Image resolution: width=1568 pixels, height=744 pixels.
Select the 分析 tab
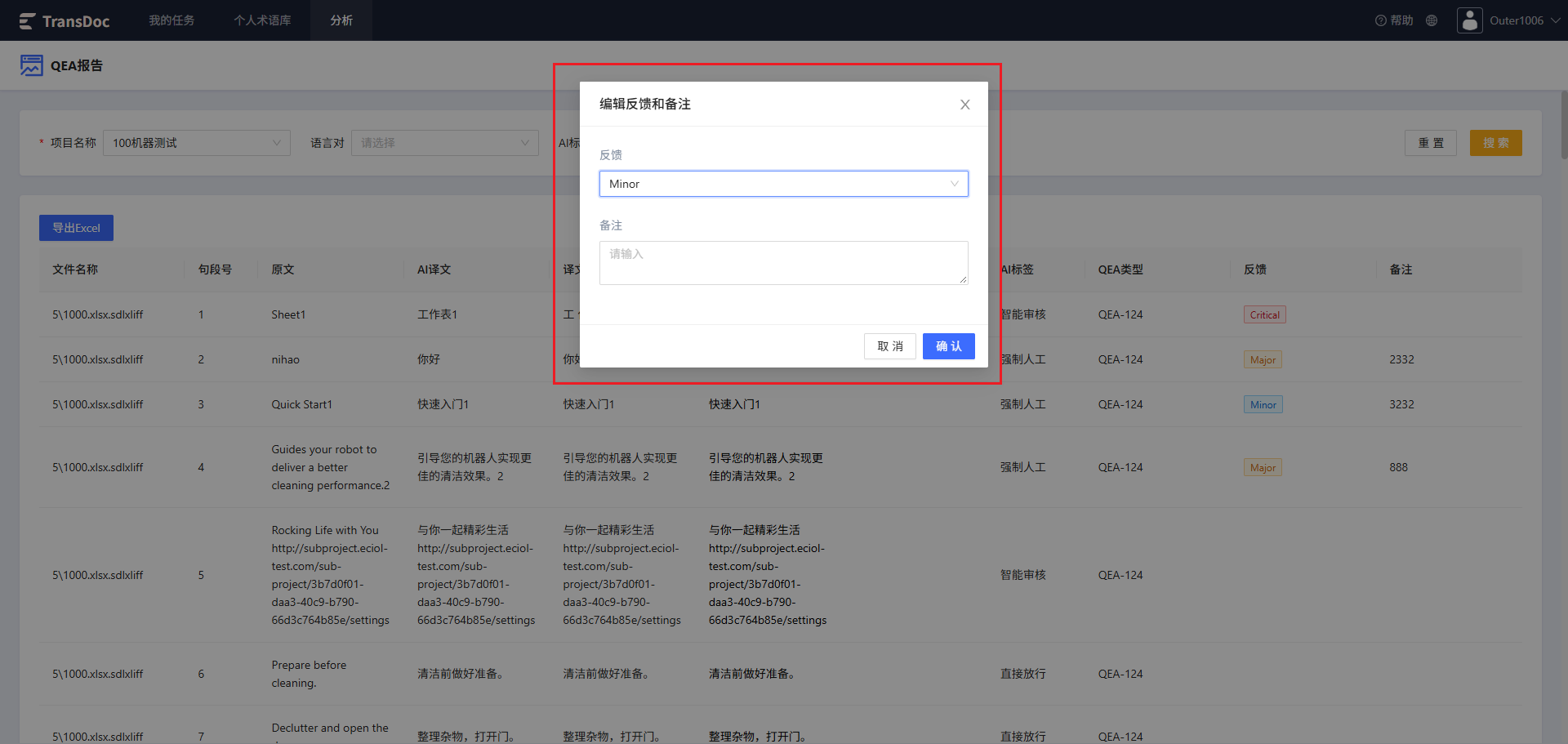coord(341,20)
